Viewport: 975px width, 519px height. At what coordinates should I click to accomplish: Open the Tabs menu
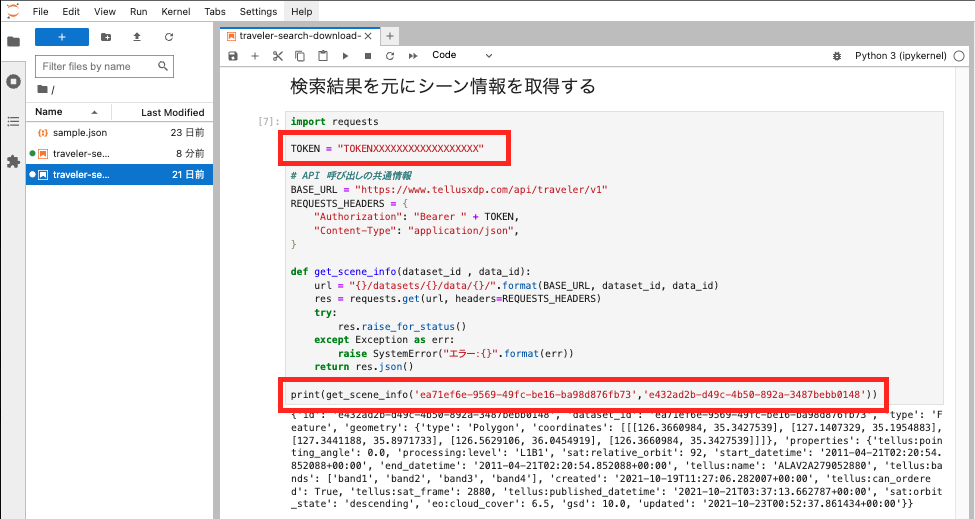[215, 11]
